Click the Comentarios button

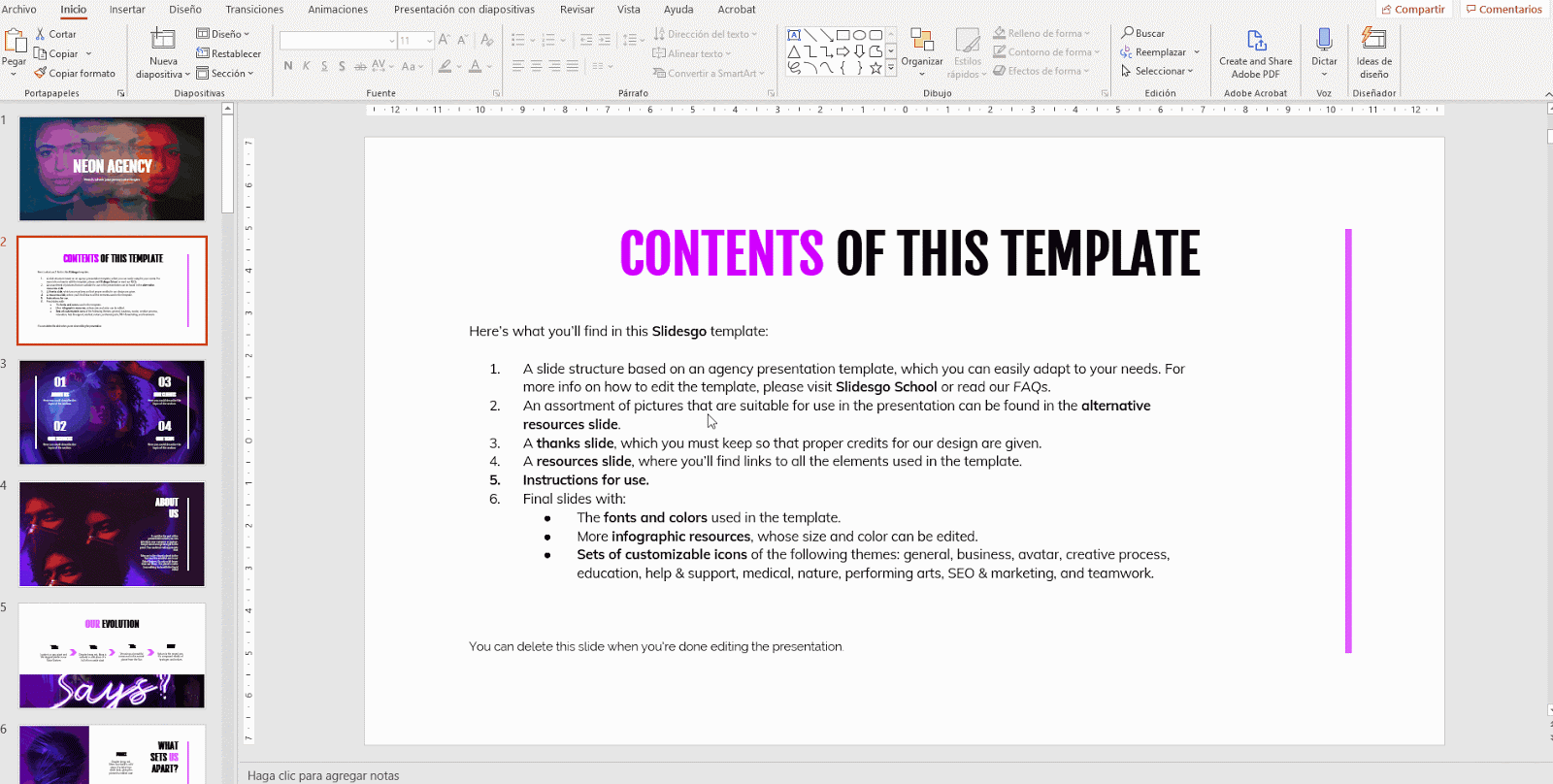pyautogui.click(x=1504, y=10)
